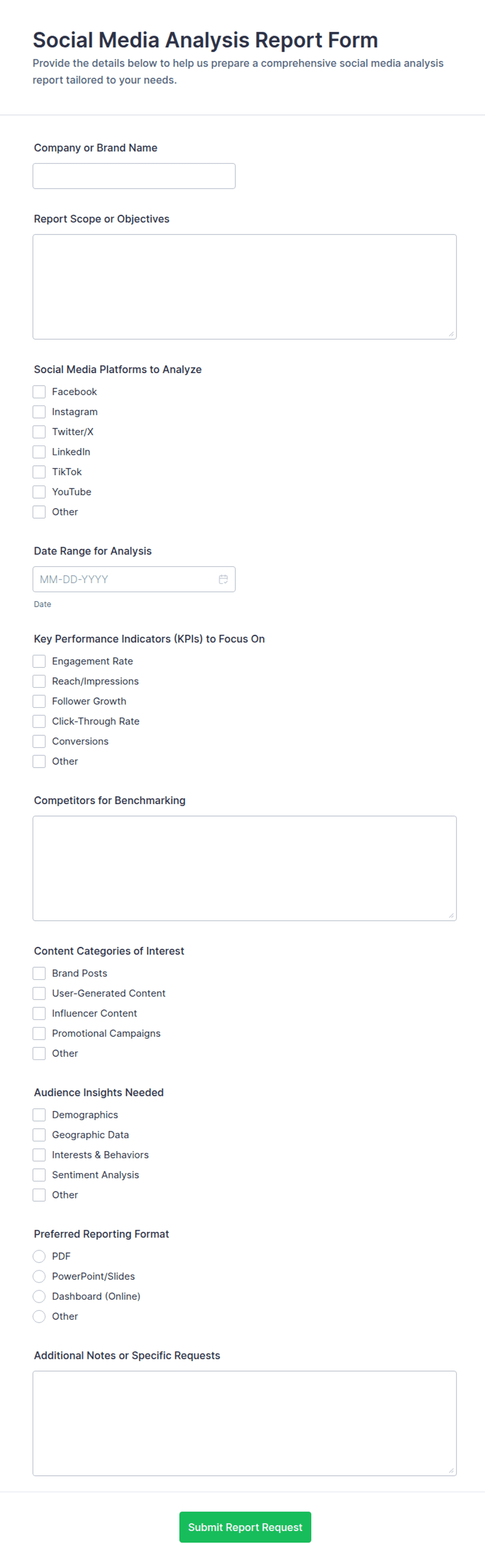Check the YouTube platform checkbox
The height and width of the screenshot is (1568, 485).
pos(39,492)
